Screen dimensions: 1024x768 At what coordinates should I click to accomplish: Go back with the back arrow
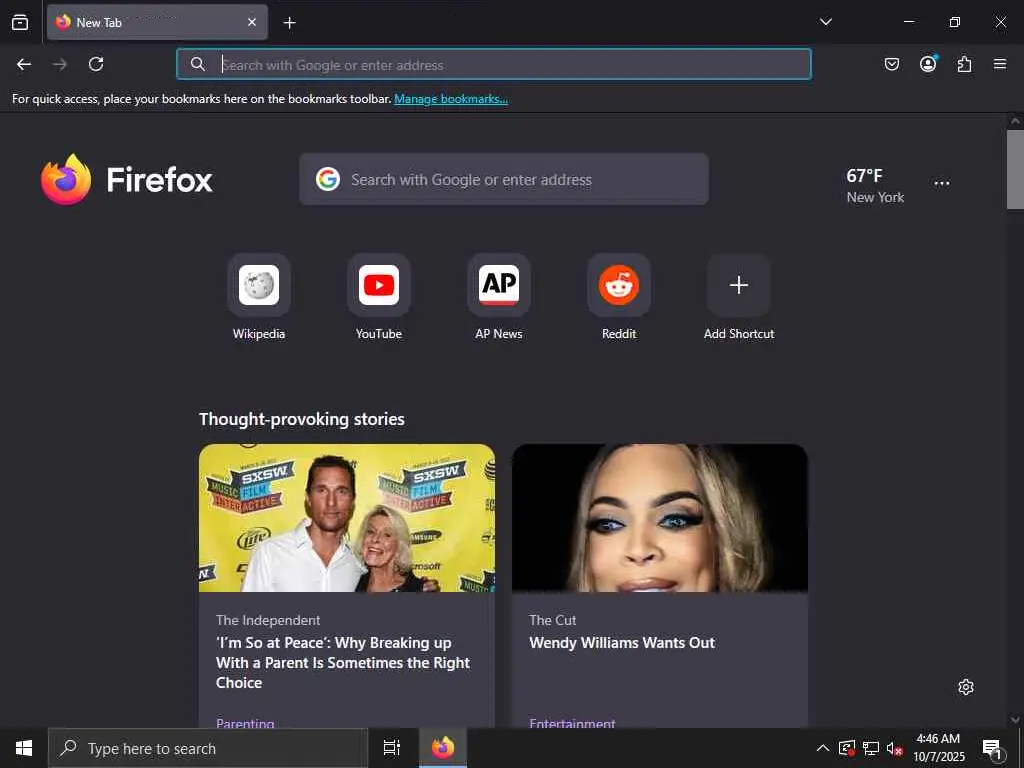pyautogui.click(x=24, y=64)
